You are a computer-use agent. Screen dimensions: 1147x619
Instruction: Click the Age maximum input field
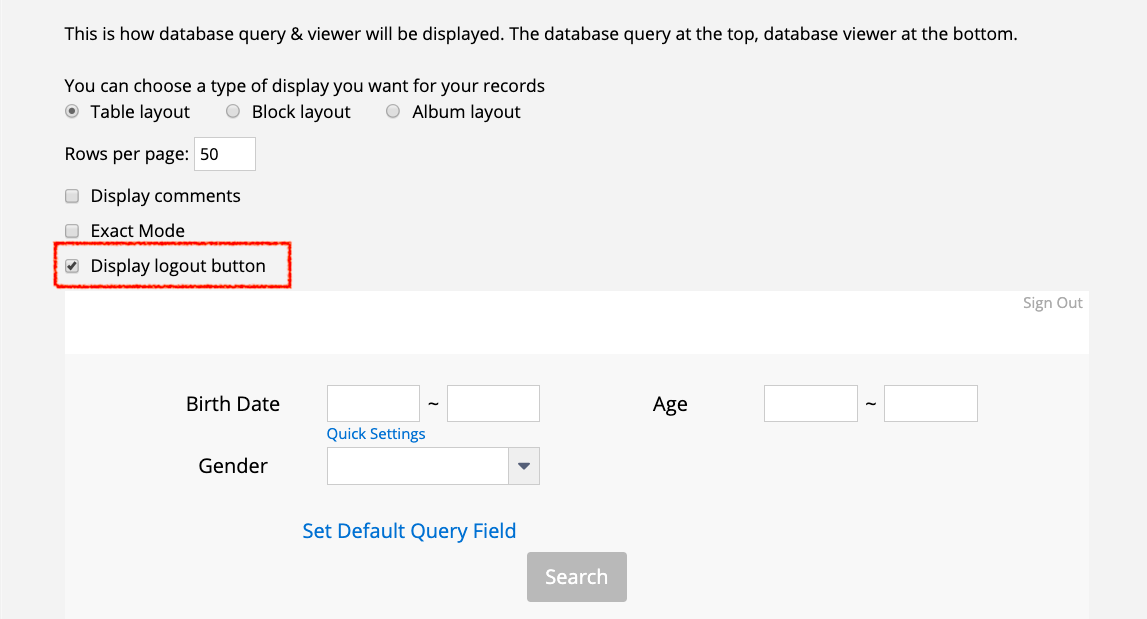click(930, 403)
